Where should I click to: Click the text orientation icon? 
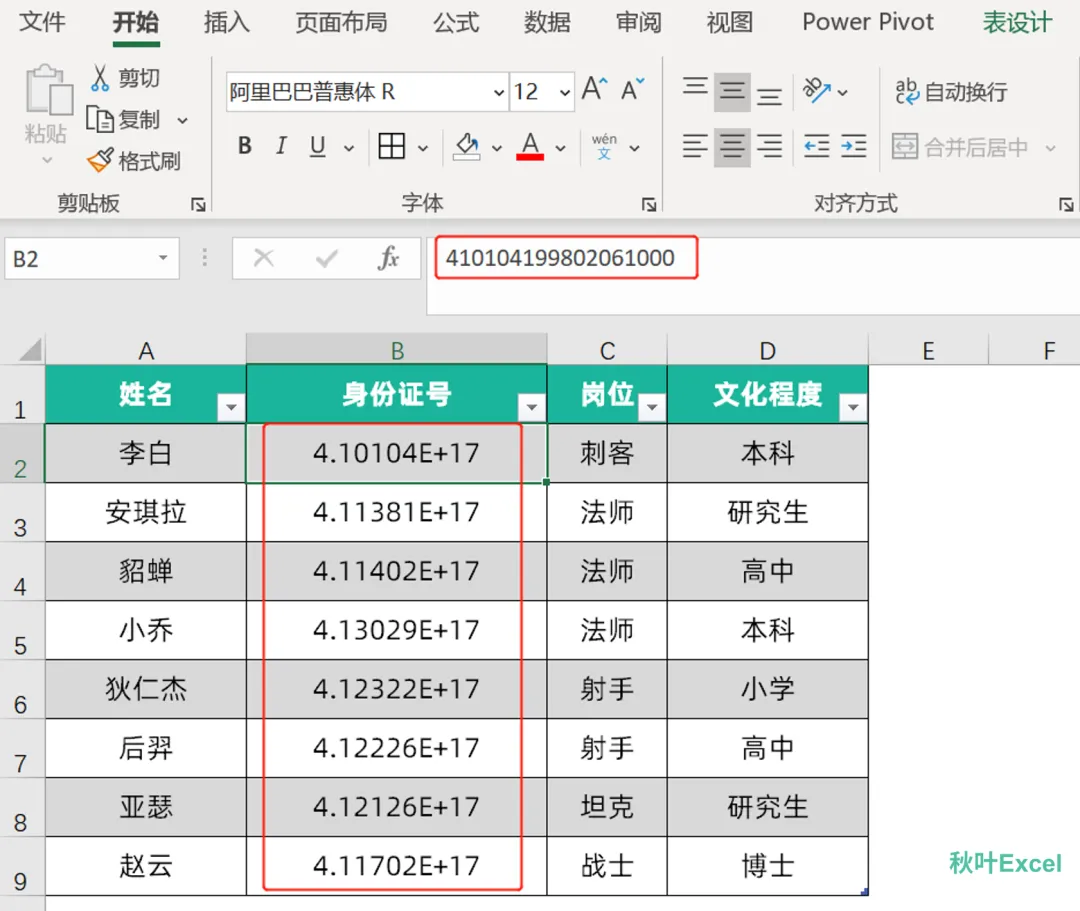coord(817,90)
